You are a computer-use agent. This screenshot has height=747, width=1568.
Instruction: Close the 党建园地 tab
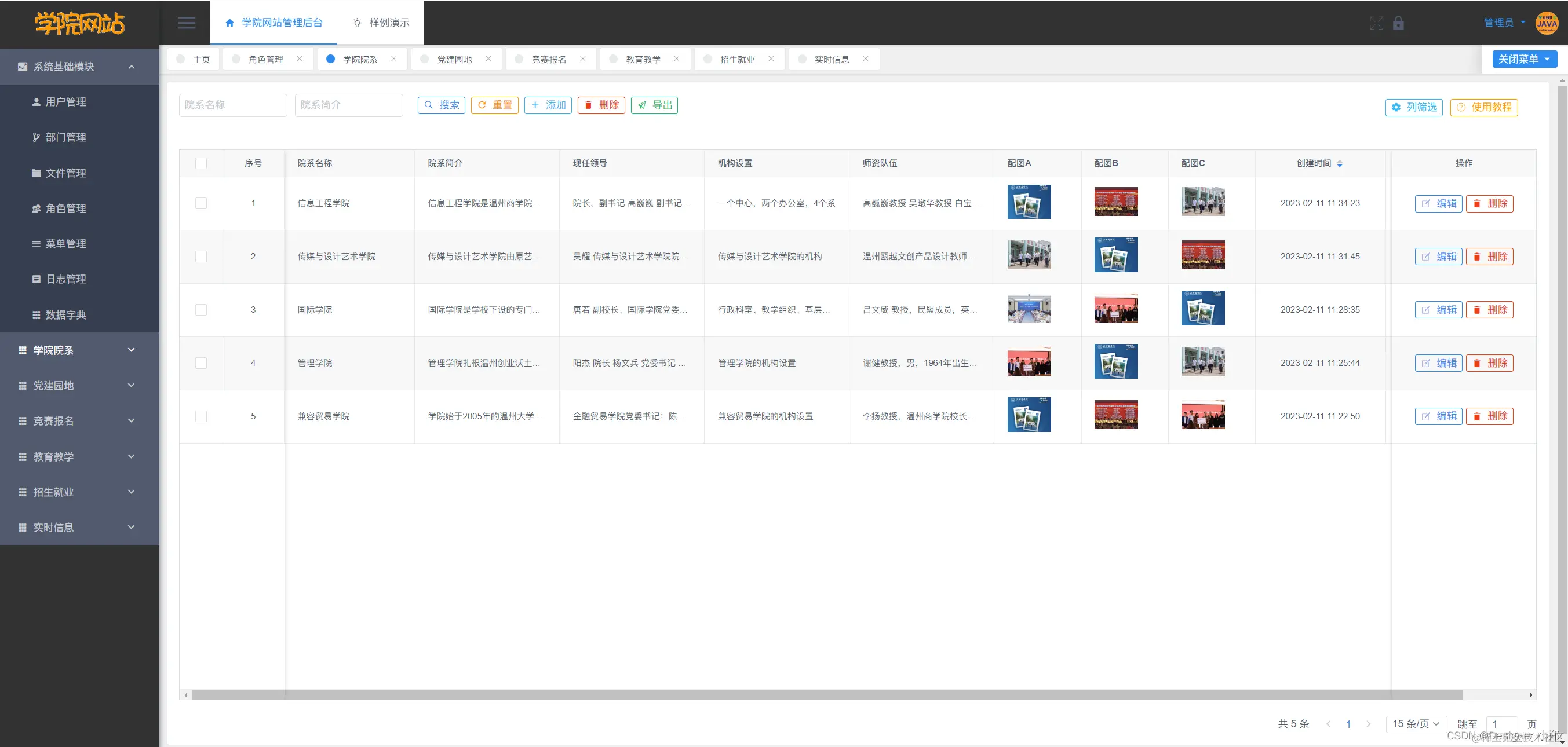(488, 59)
